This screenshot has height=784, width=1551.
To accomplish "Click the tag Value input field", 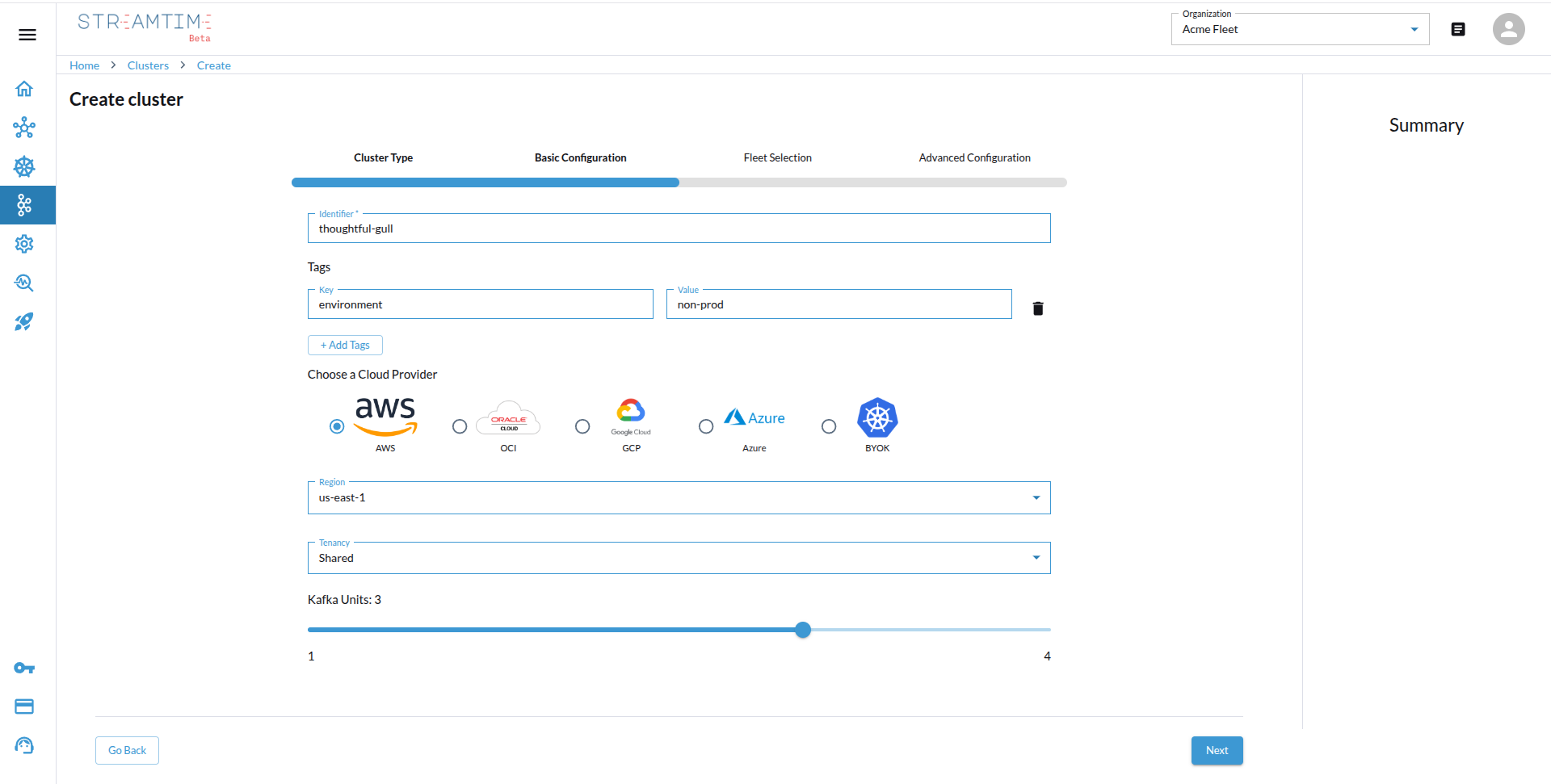I will [839, 304].
